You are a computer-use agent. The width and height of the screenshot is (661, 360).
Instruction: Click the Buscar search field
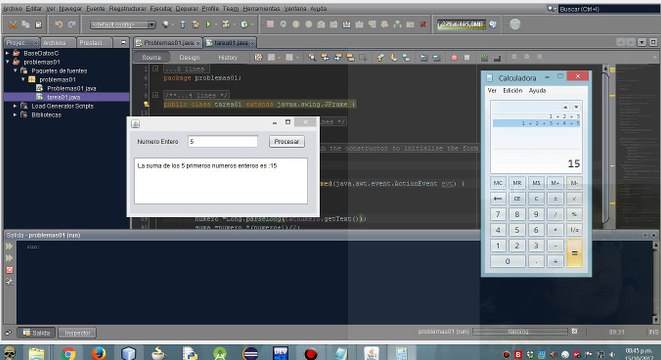(x=609, y=9)
